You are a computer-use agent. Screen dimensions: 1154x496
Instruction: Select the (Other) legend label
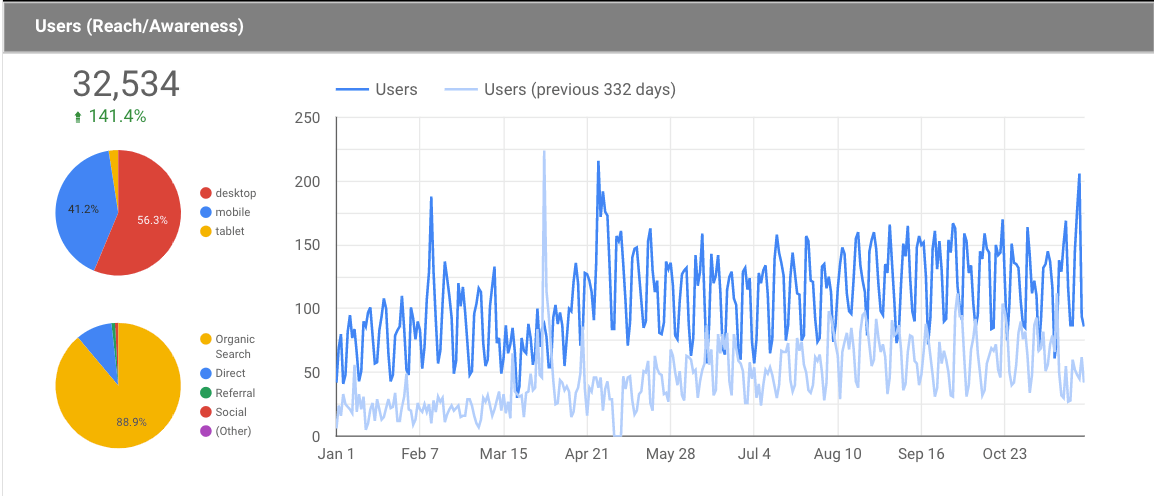click(x=233, y=431)
